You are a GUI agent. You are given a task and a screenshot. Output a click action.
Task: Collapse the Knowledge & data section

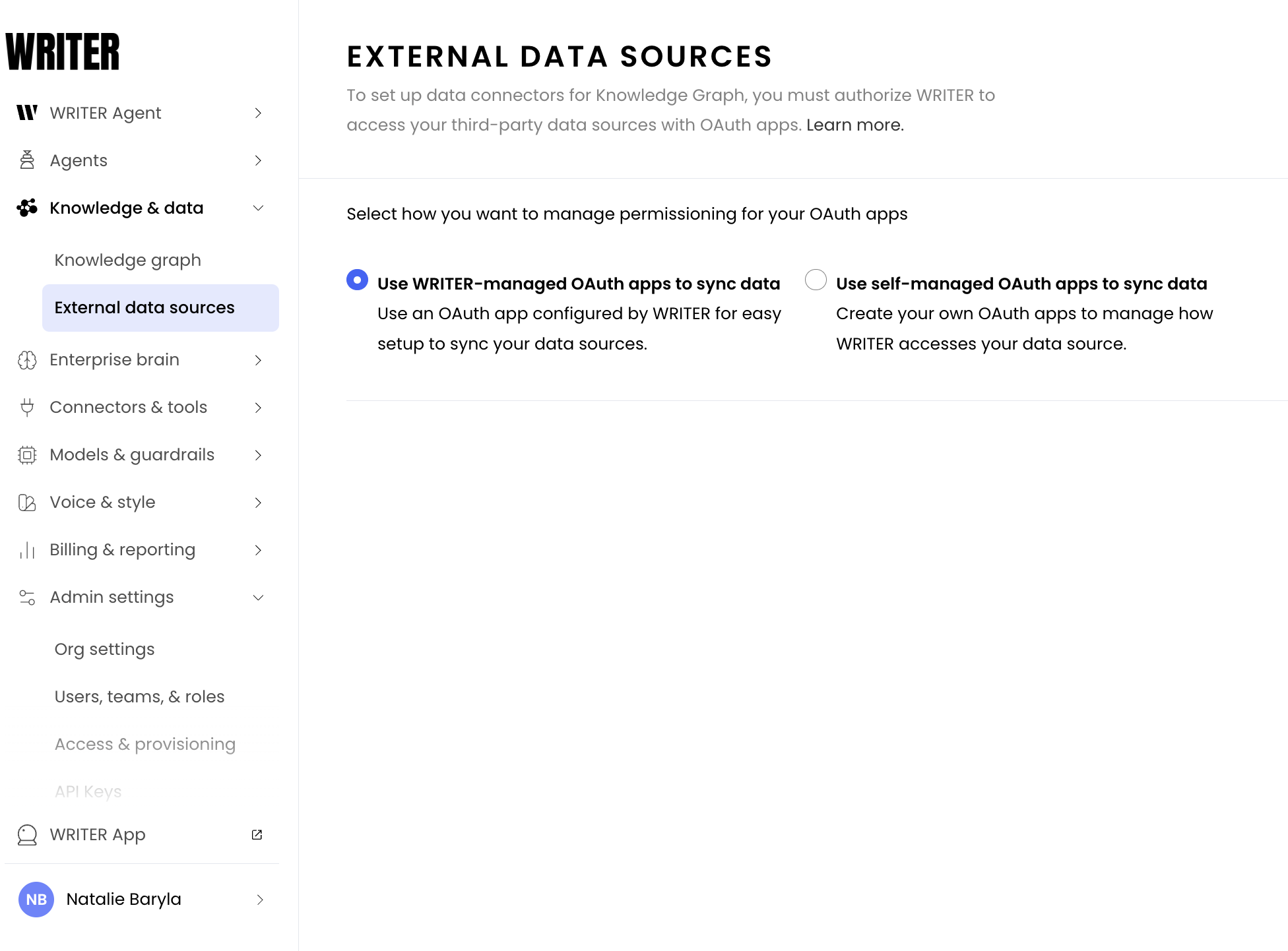click(x=258, y=208)
